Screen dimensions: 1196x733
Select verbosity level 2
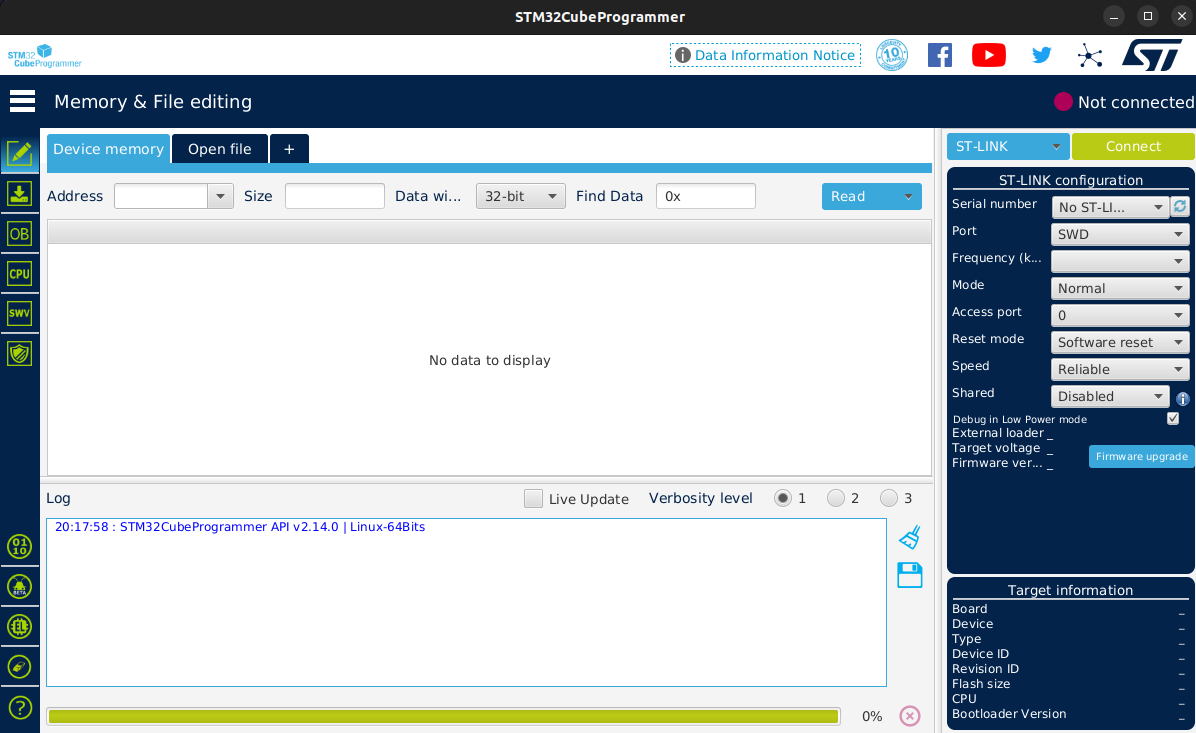(836, 498)
